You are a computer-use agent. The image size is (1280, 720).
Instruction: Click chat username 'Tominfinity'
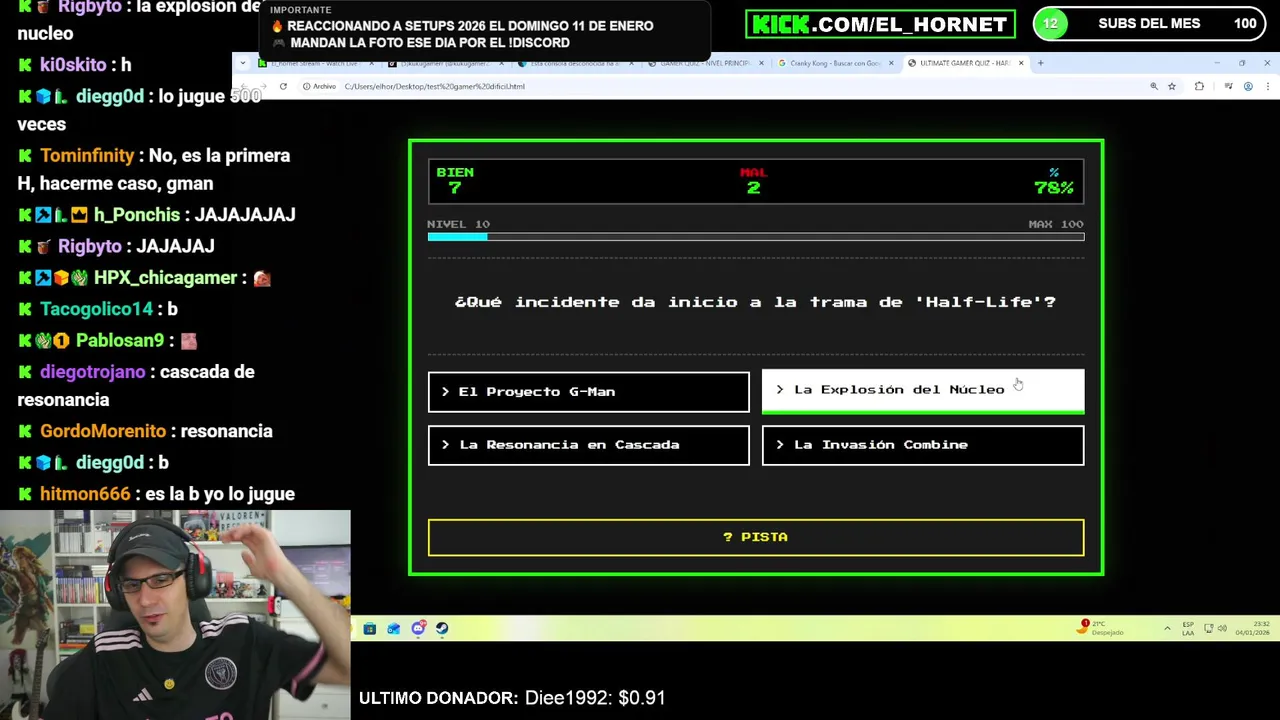pos(87,156)
